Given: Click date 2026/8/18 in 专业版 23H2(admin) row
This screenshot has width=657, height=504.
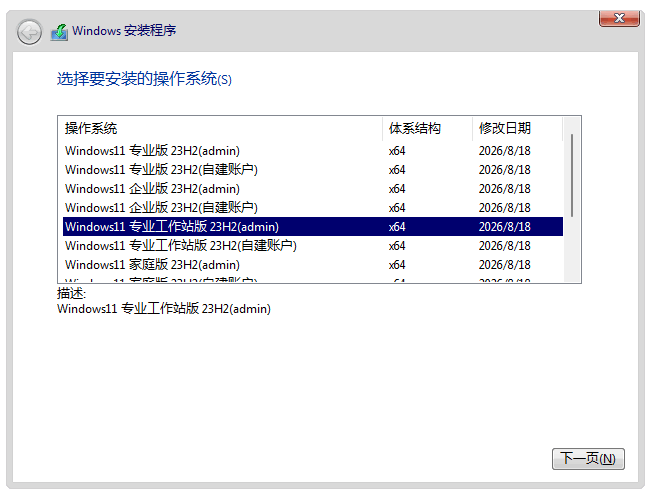Looking at the screenshot, I should coord(504,151).
